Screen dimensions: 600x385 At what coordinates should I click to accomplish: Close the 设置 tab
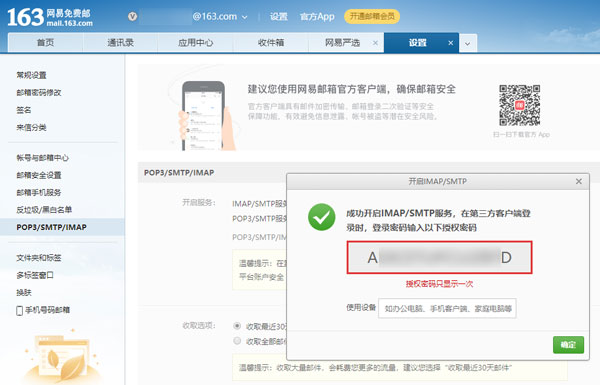coord(450,43)
